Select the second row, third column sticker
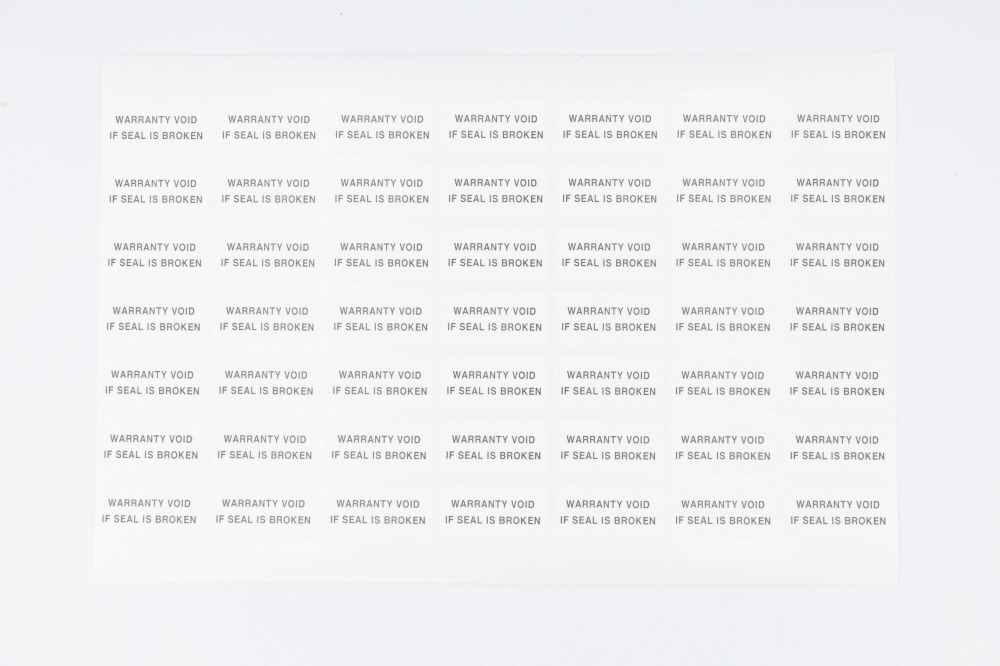 point(382,191)
